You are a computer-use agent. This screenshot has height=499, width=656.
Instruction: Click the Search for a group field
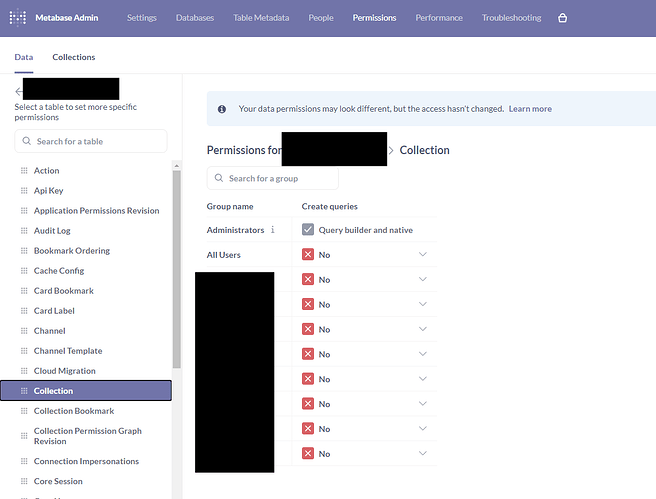pyautogui.click(x=272, y=178)
